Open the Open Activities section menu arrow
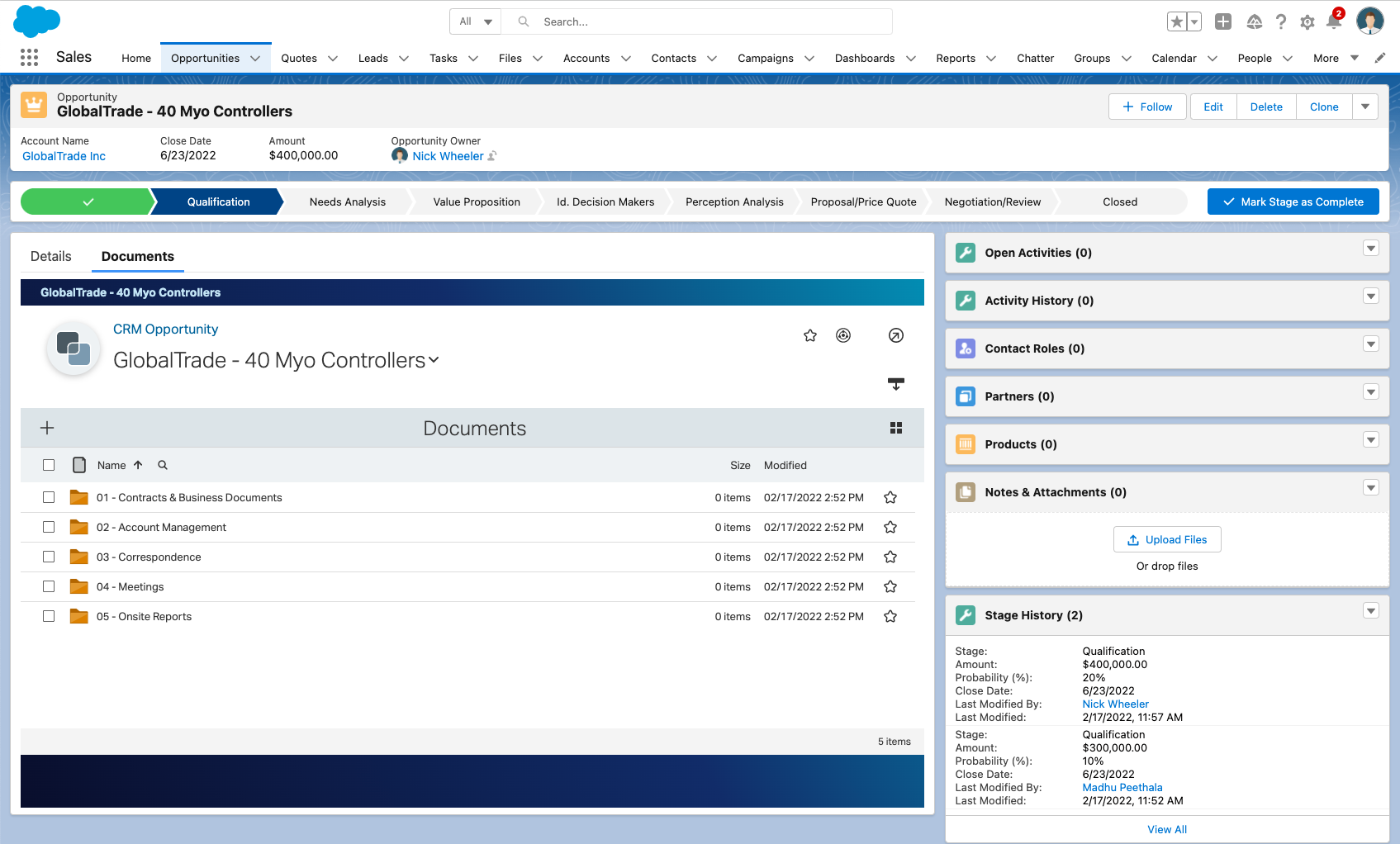 click(x=1371, y=248)
